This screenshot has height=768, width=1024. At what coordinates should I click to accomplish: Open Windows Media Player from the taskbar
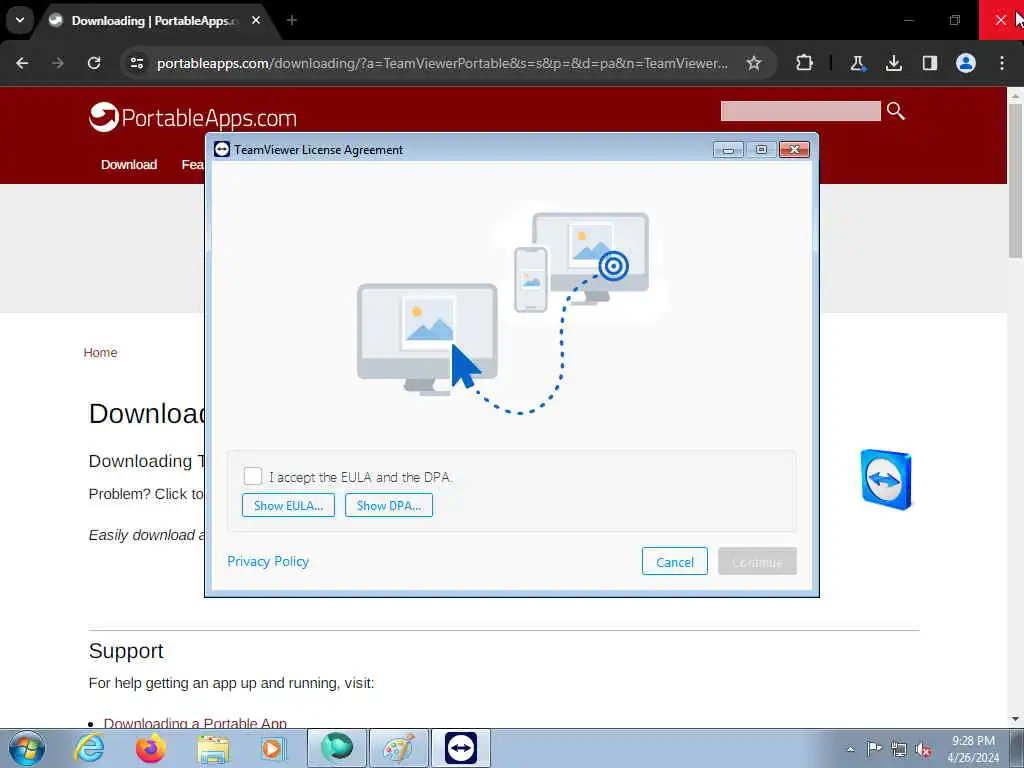tap(272, 748)
